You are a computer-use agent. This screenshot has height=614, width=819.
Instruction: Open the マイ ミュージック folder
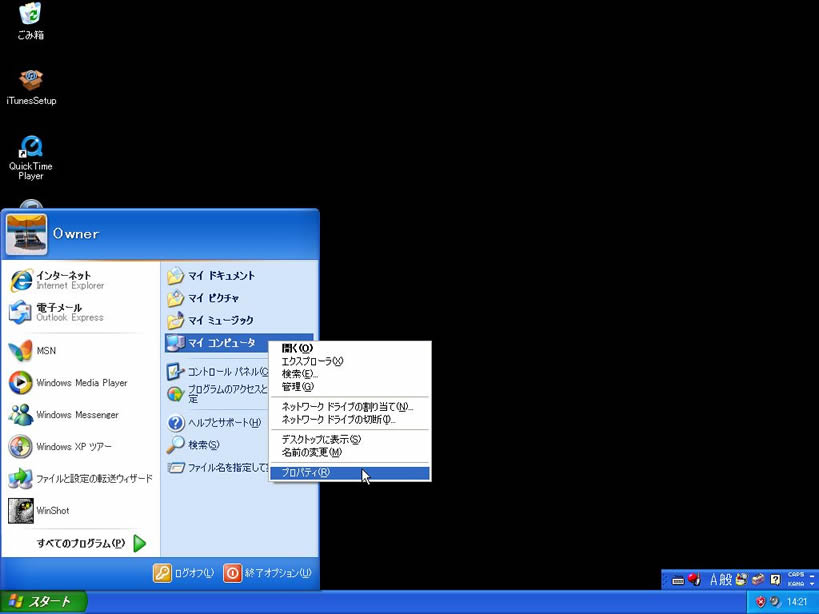click(210, 320)
